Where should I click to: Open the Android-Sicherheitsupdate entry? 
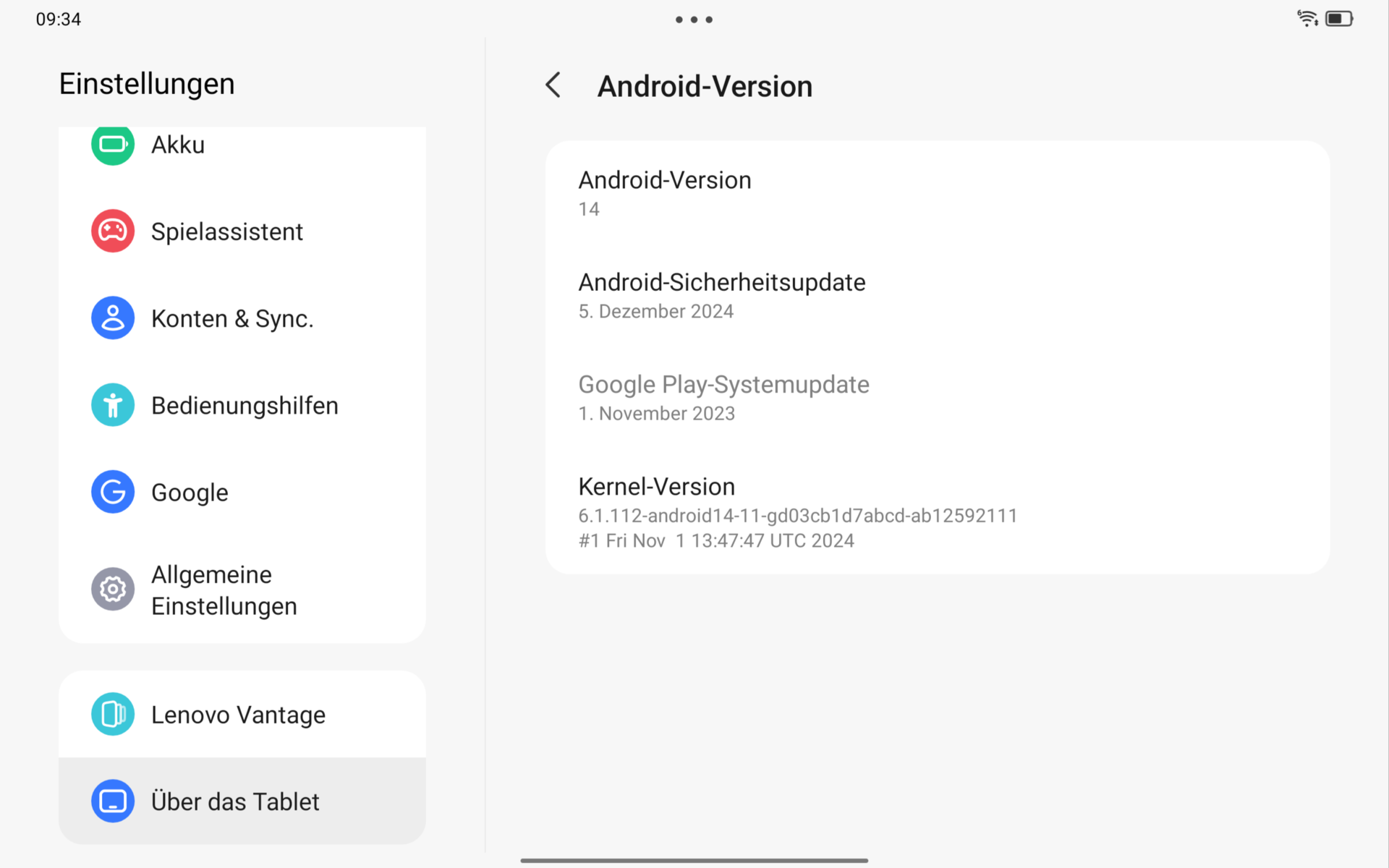[x=721, y=295]
